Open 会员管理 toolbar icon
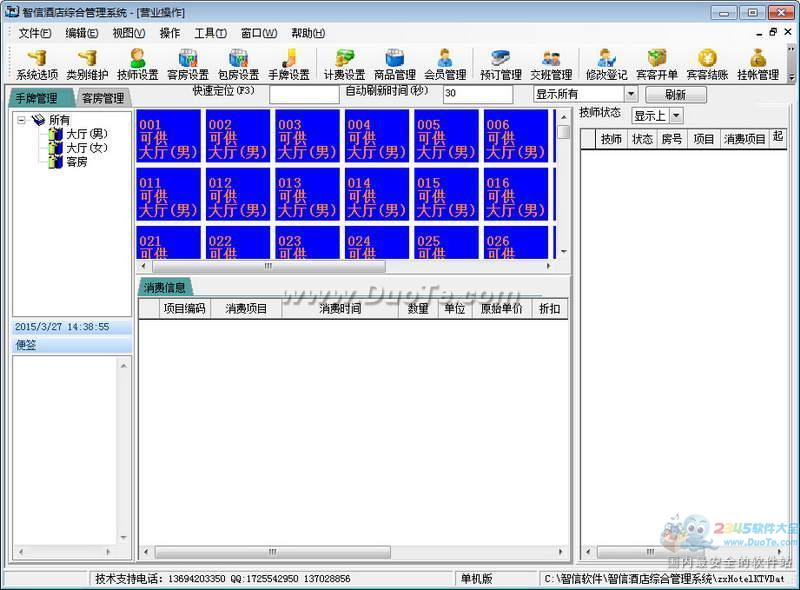800x590 pixels. tap(445, 65)
